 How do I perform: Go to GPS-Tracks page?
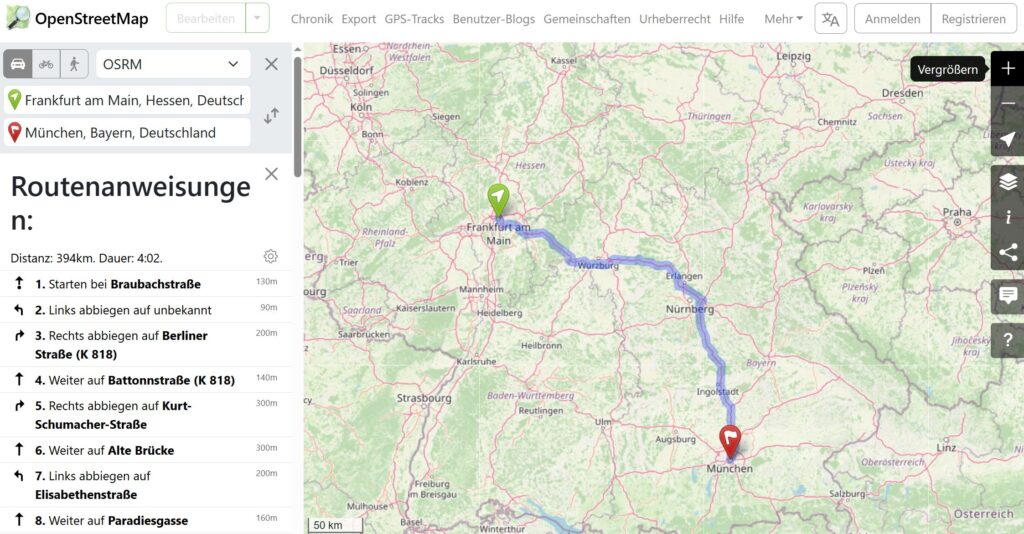tap(414, 19)
